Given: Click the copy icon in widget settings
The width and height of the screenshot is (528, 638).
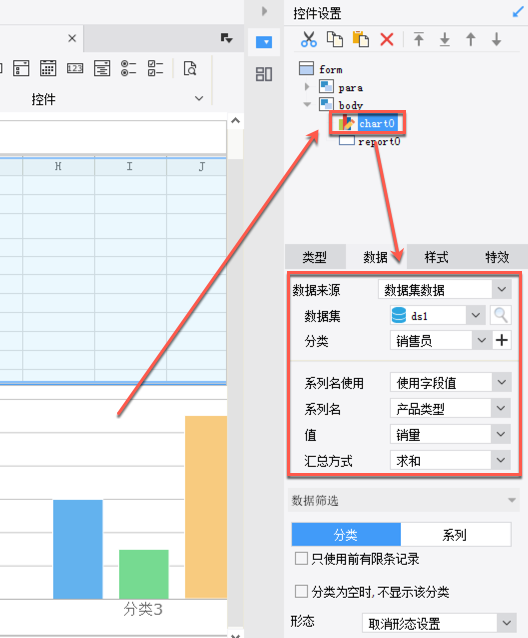Looking at the screenshot, I should point(335,39).
